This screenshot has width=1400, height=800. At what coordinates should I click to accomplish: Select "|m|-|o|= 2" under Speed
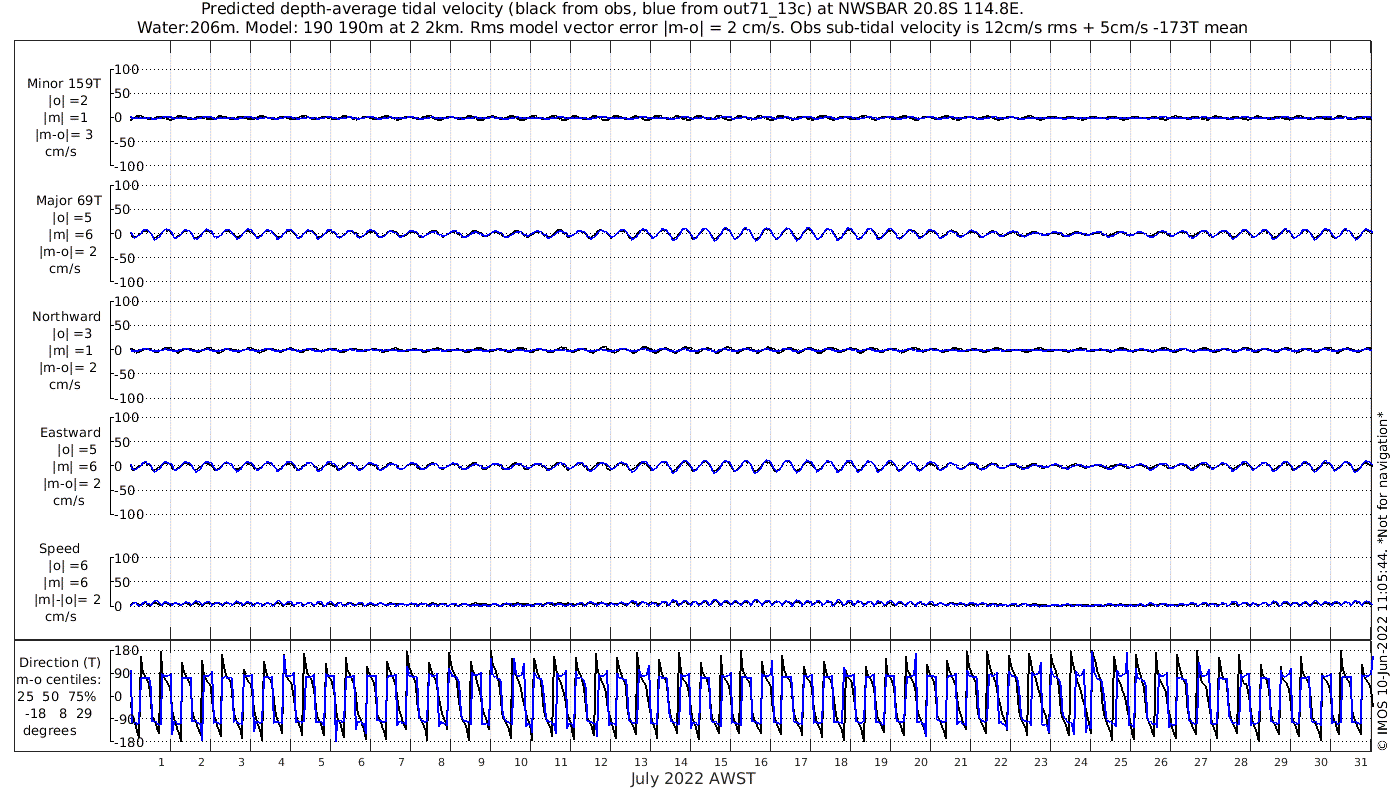coord(65,600)
